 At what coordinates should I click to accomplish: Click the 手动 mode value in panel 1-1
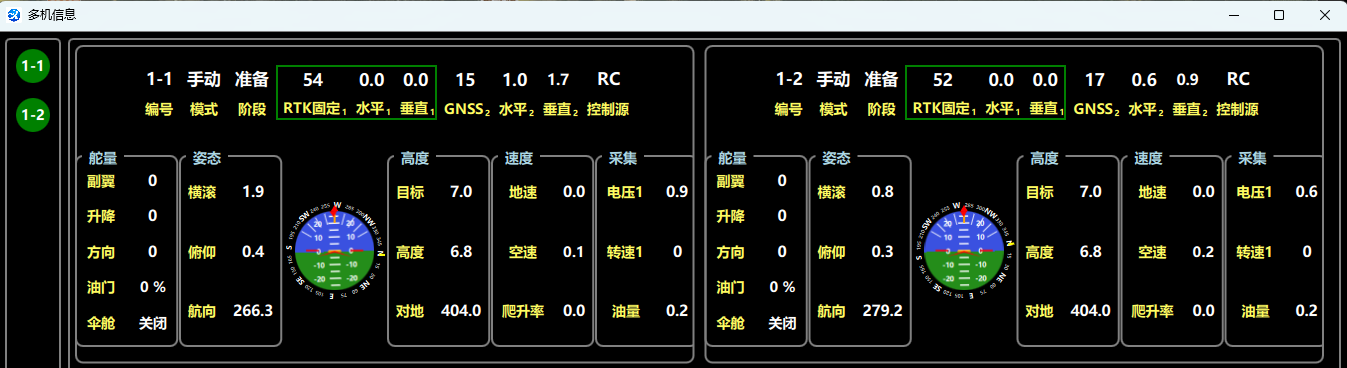[x=204, y=79]
